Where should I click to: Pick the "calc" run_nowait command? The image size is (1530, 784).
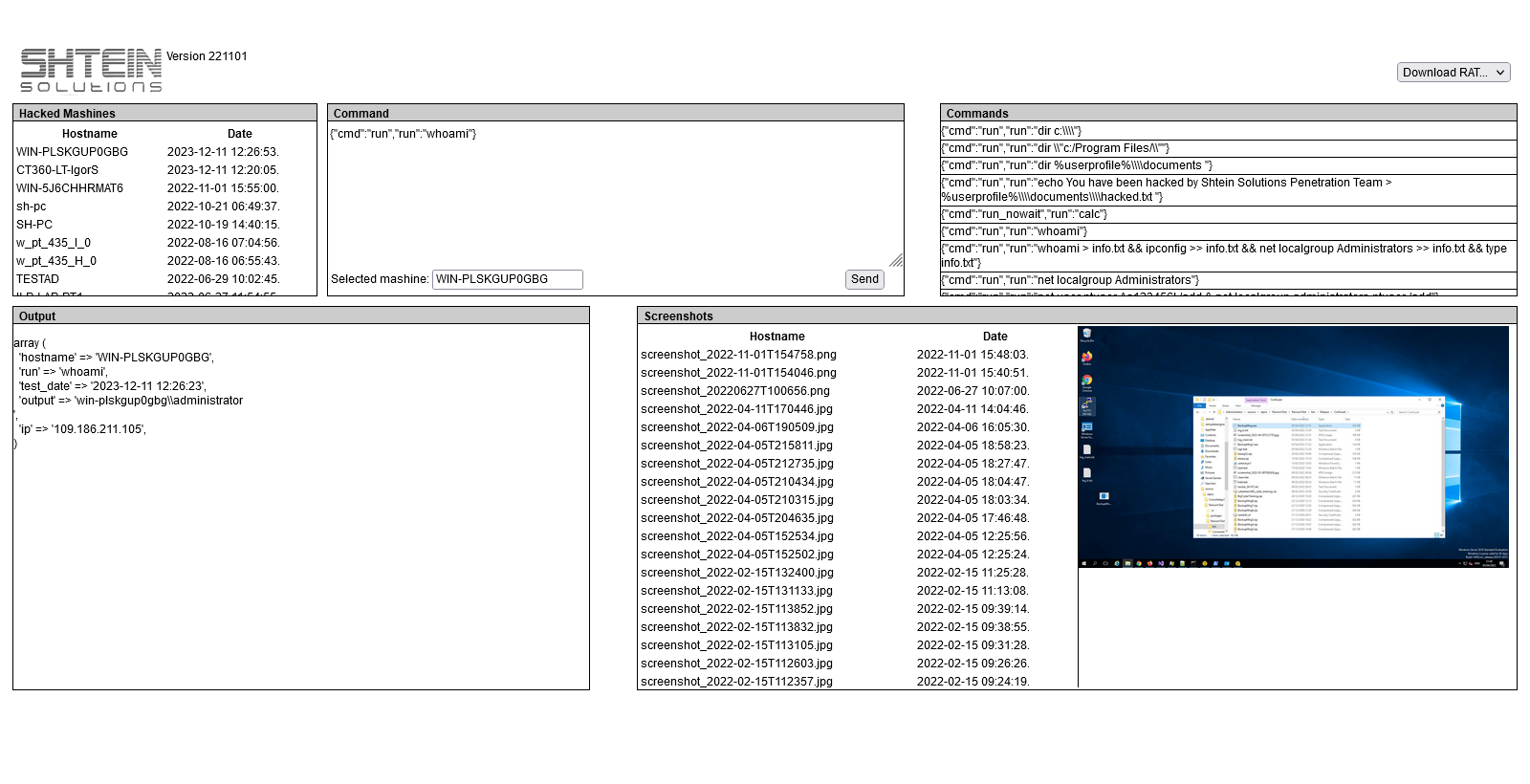pos(1024,214)
